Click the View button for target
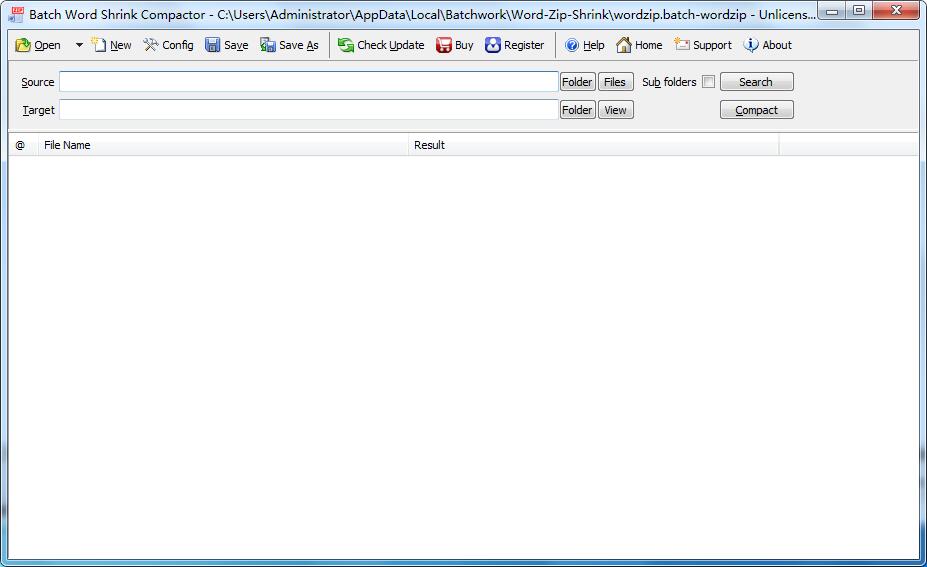Viewport: 927px width, 567px height. 615,109
